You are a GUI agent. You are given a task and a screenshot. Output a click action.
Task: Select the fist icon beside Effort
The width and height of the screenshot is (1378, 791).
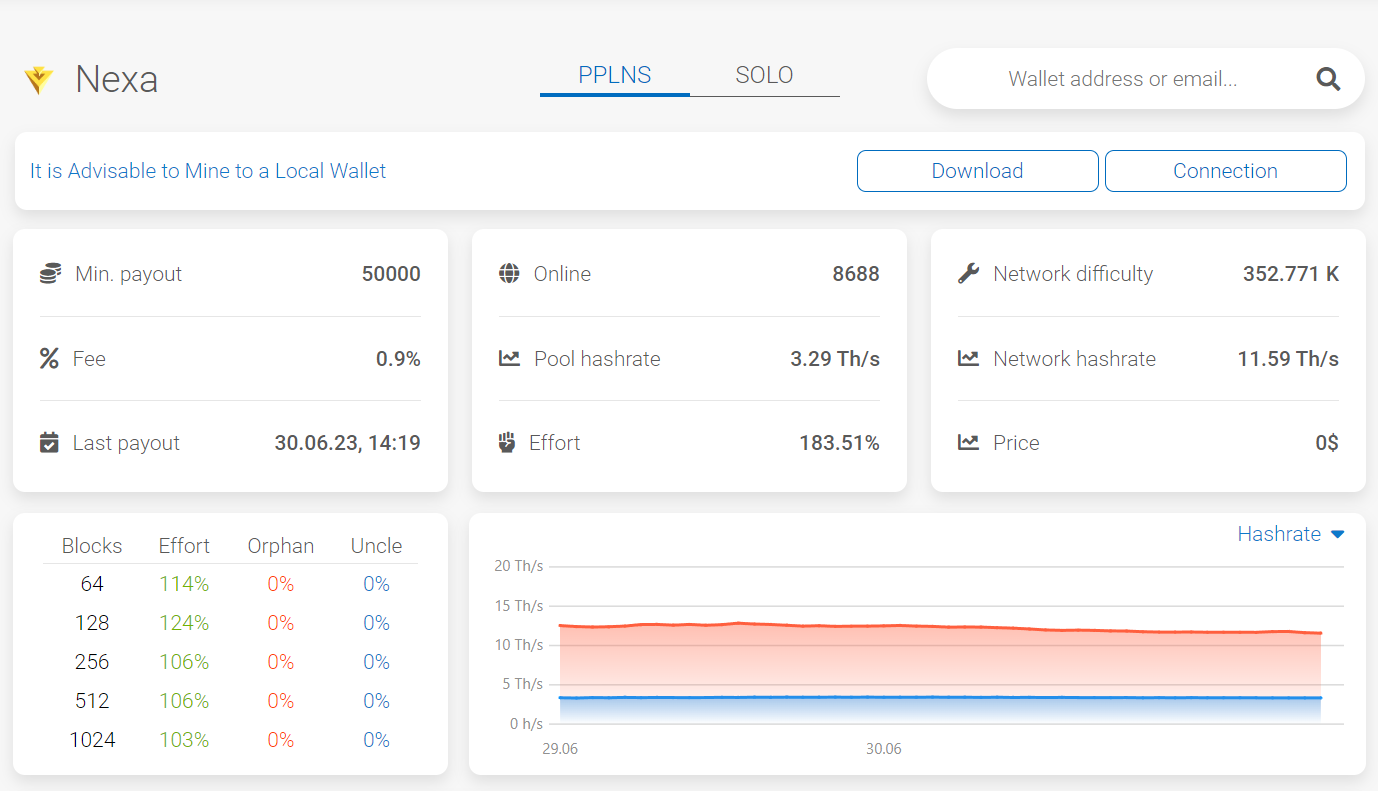point(509,442)
